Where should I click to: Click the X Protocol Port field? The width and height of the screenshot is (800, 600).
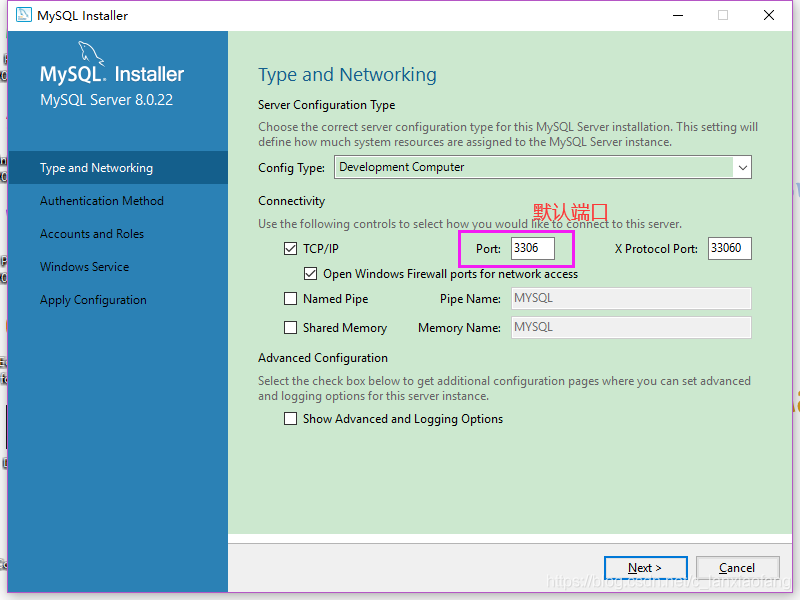pos(730,248)
